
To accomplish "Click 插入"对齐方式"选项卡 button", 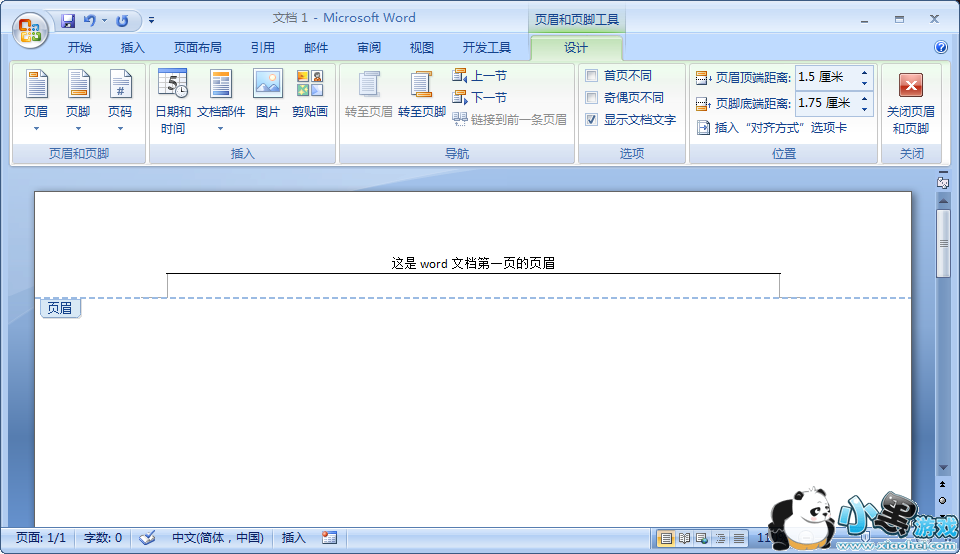I will coord(771,127).
